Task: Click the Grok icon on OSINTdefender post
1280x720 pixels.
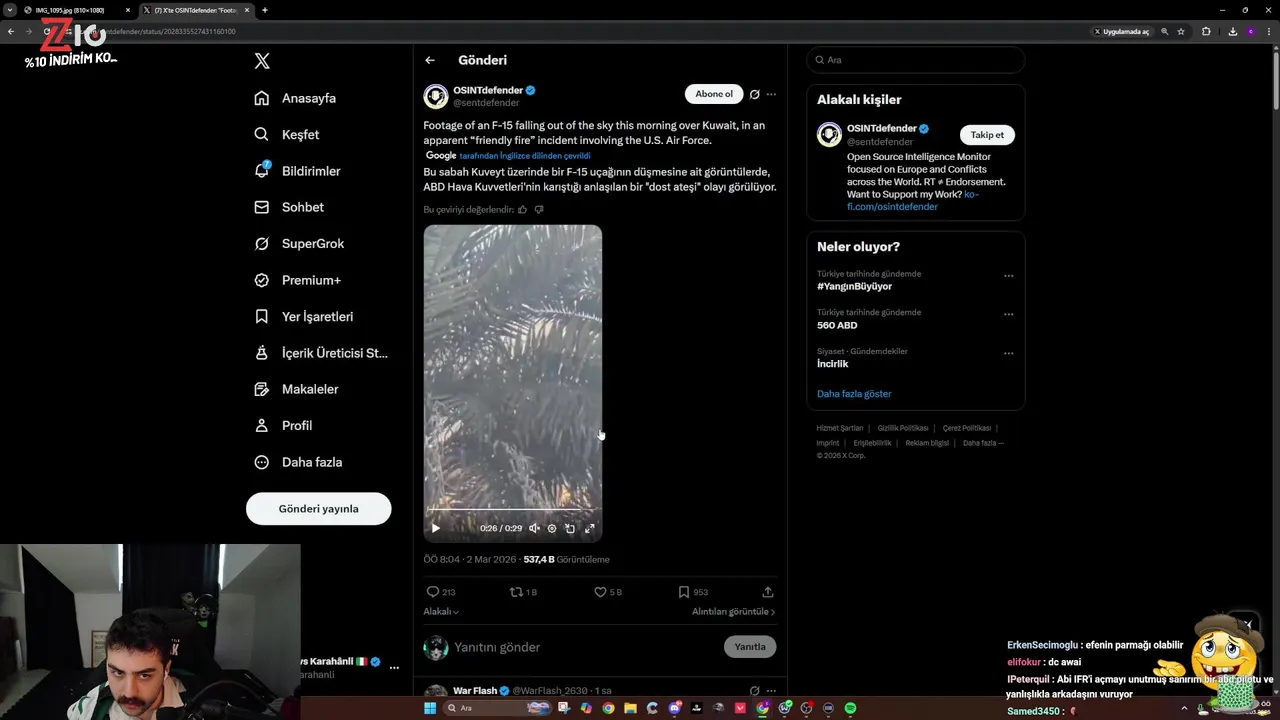Action: [755, 94]
